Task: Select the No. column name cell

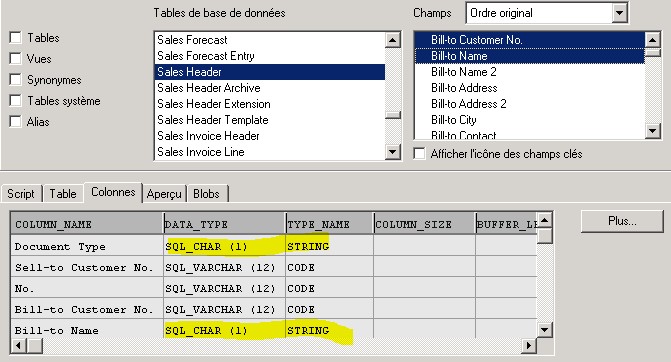Action: tap(87, 288)
